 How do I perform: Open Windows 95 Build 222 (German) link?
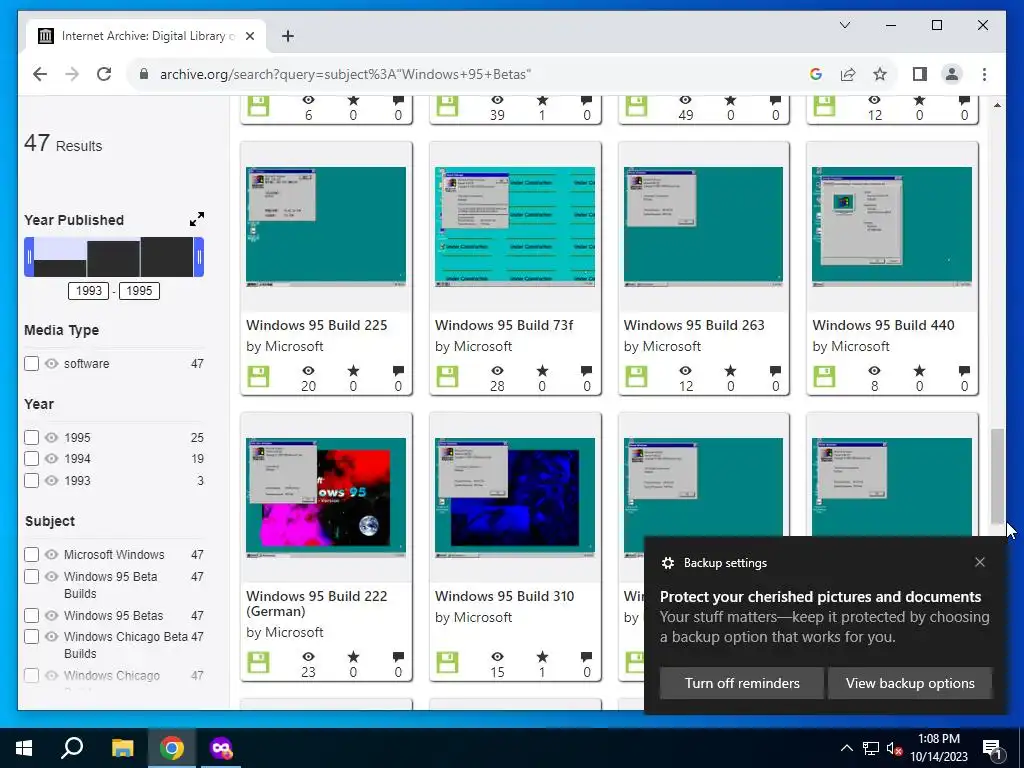pos(317,603)
